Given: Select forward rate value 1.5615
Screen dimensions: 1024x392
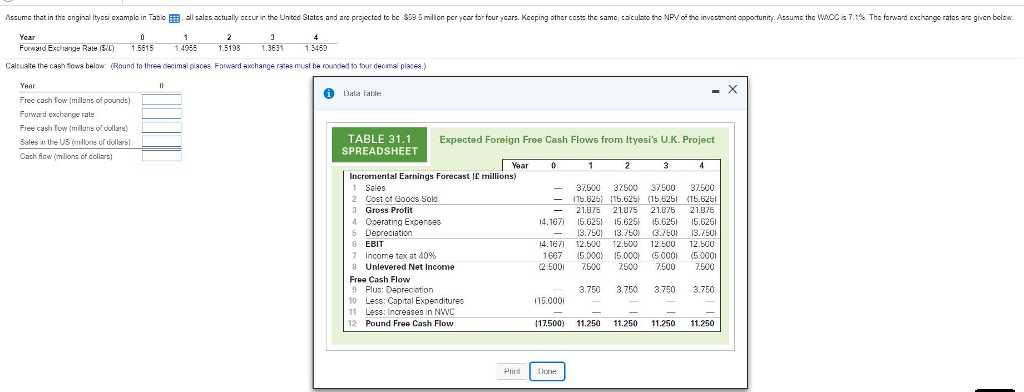Looking at the screenshot, I should pos(142,48).
